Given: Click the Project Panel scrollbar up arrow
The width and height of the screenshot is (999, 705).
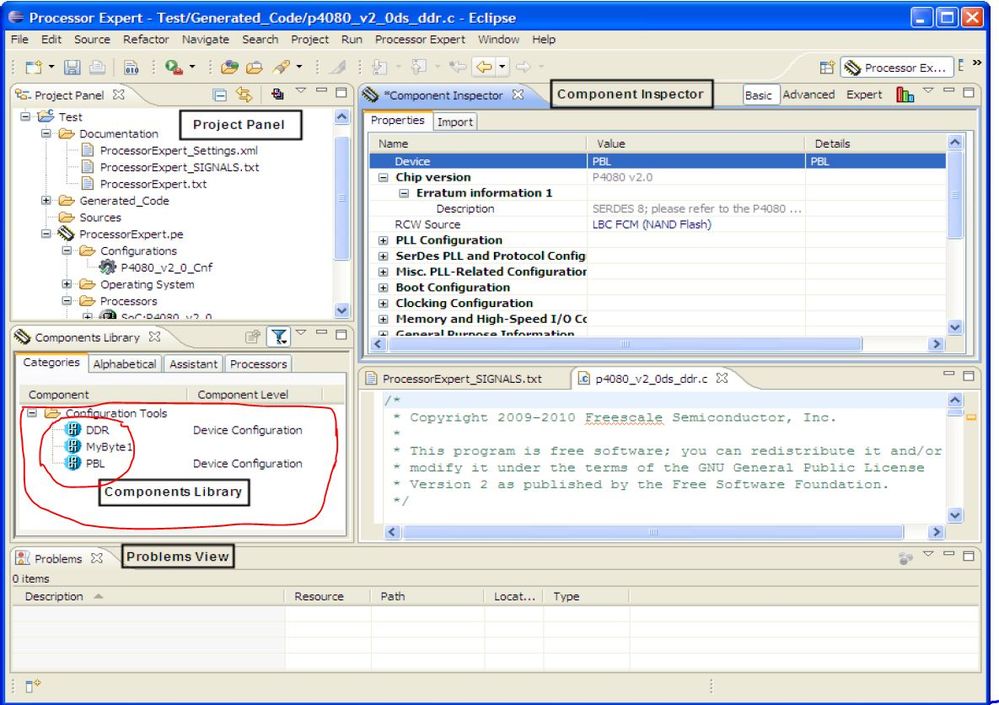Looking at the screenshot, I should point(341,117).
